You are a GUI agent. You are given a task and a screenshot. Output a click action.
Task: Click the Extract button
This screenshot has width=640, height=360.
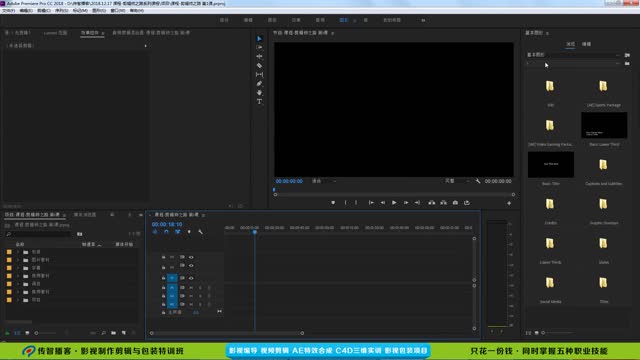[443, 202]
